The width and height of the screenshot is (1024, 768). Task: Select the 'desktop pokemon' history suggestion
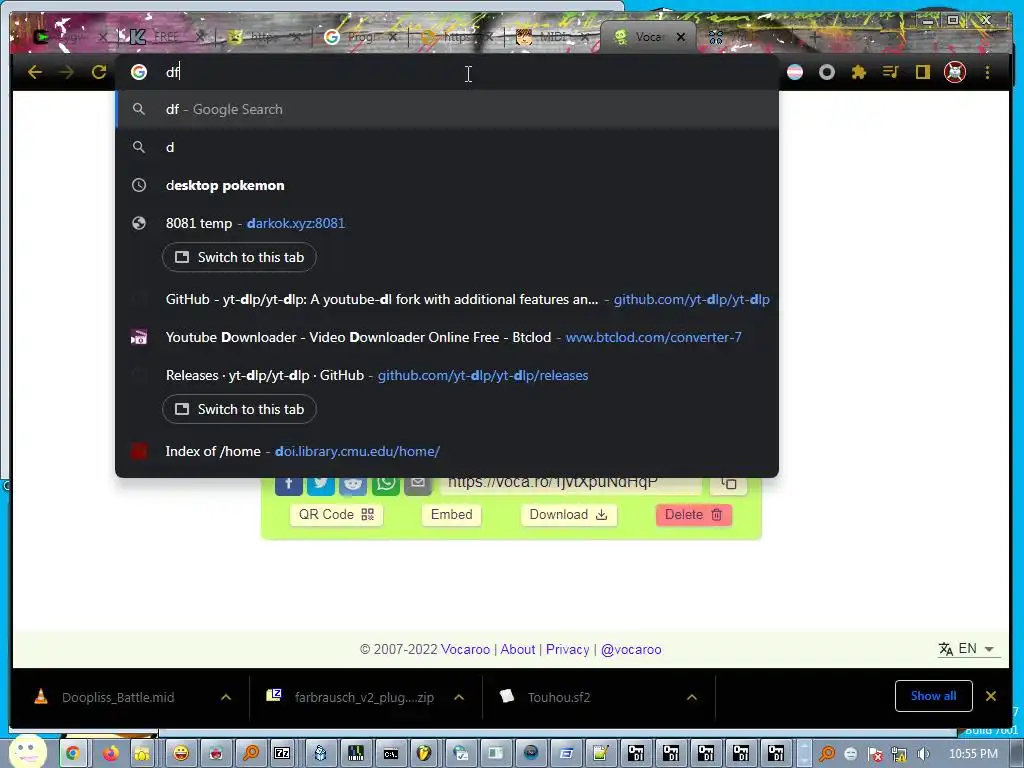click(x=447, y=185)
